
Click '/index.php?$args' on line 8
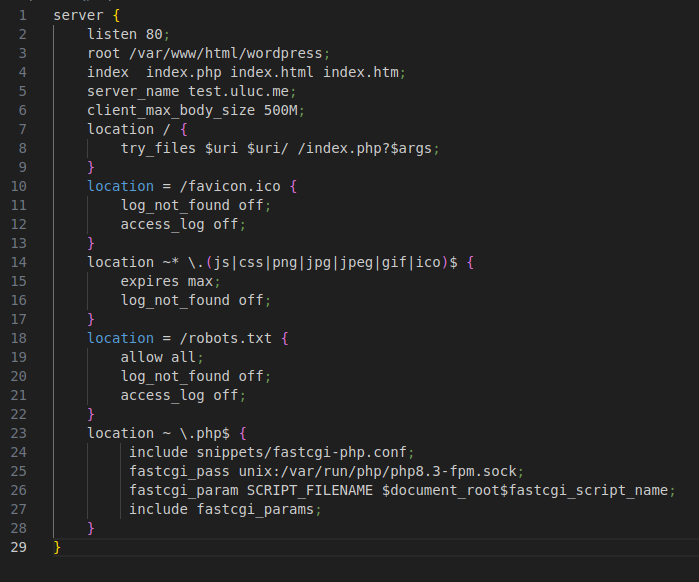365,149
